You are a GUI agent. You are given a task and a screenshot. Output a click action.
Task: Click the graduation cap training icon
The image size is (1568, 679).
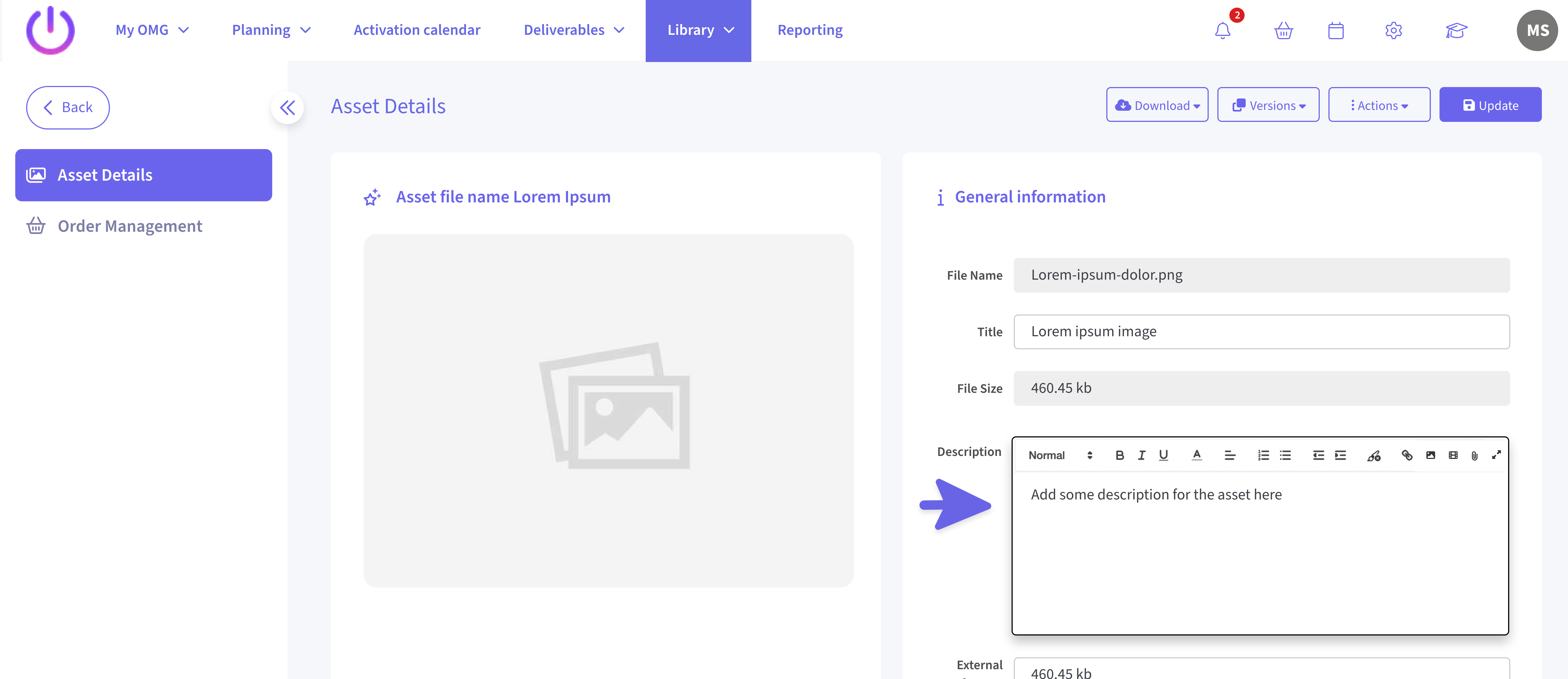tap(1456, 30)
